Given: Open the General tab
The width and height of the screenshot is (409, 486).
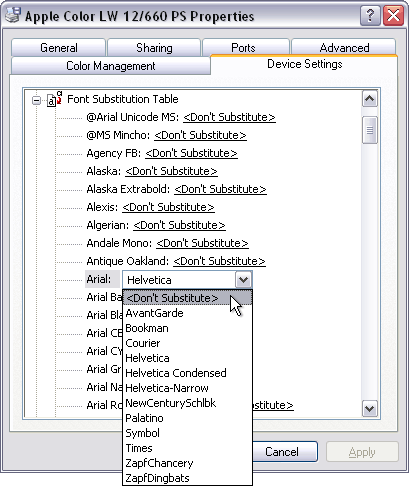Looking at the screenshot, I should coord(59,48).
